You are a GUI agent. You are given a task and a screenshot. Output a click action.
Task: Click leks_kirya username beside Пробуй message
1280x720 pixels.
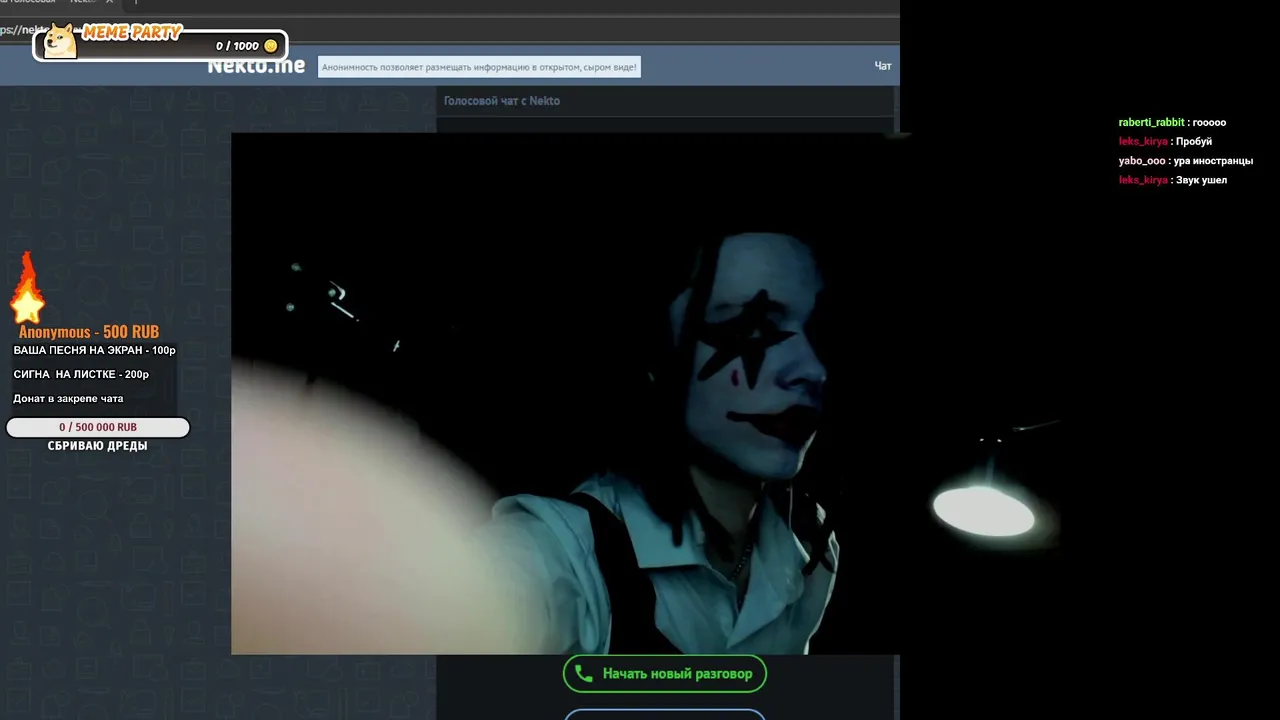pos(1143,142)
